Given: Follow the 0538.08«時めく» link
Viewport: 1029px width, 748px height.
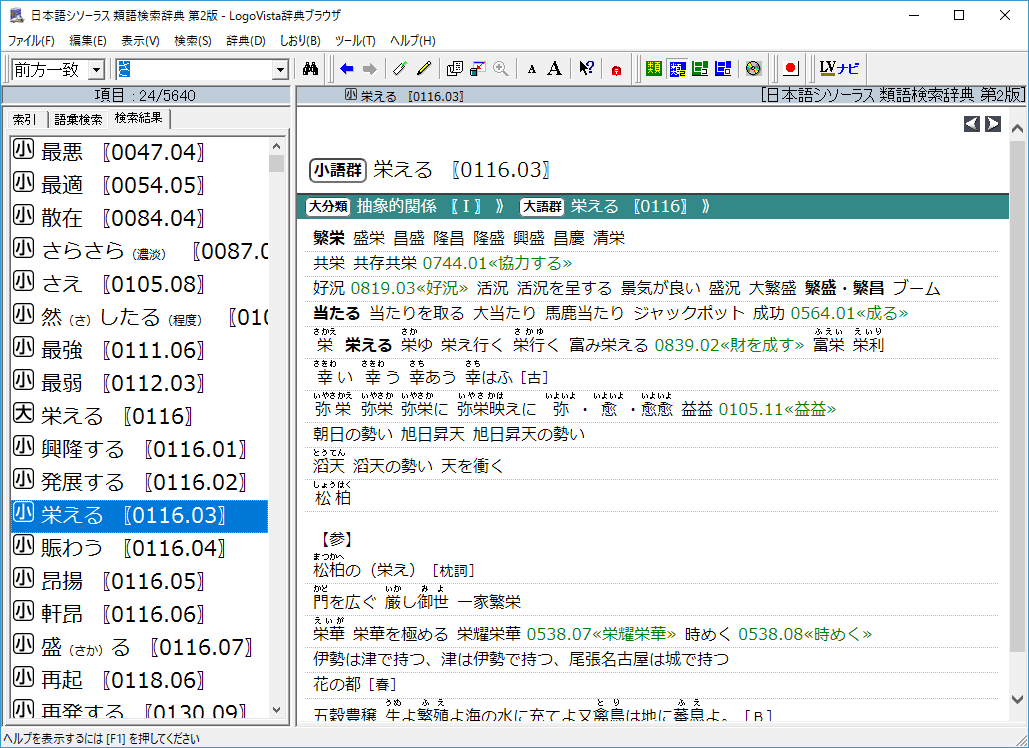Looking at the screenshot, I should coord(805,634).
